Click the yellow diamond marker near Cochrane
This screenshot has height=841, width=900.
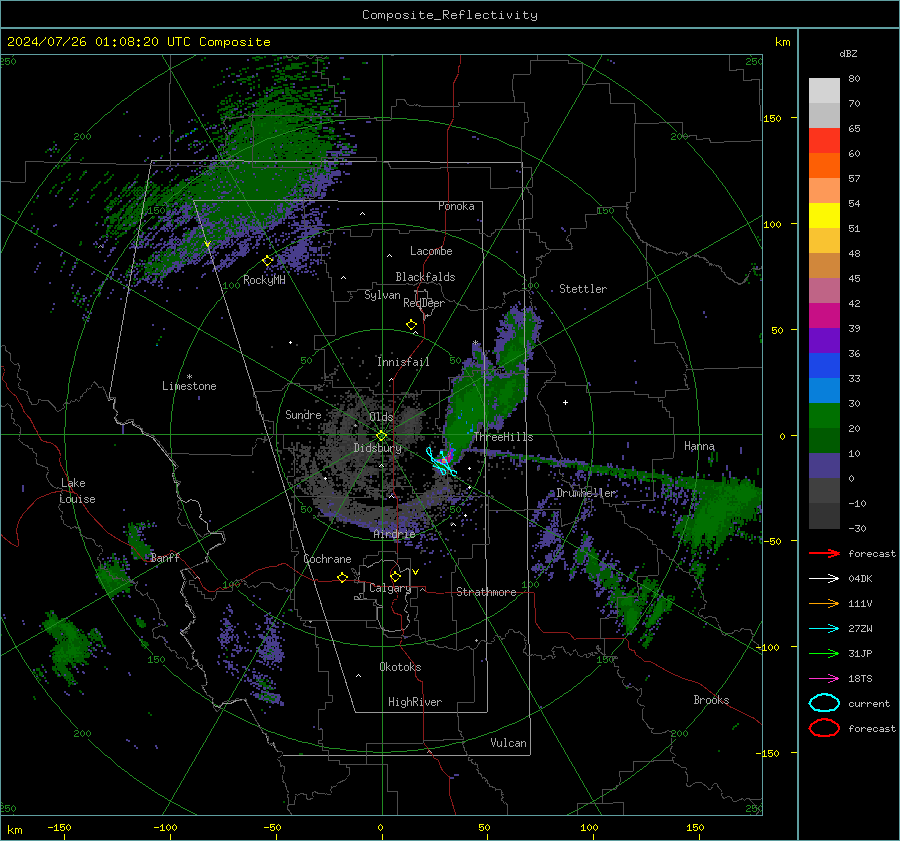point(343,578)
